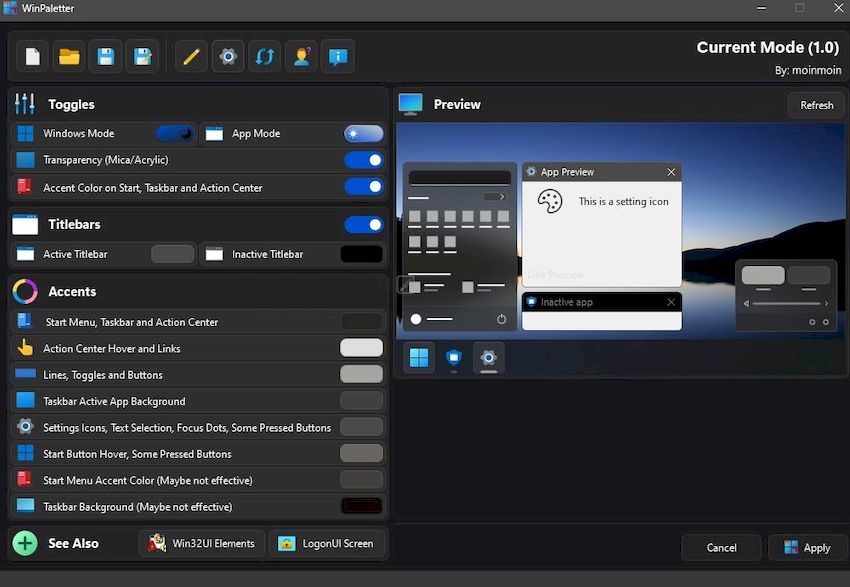
Task: Turn off Accent Color on Start, Taskbar
Action: [364, 187]
